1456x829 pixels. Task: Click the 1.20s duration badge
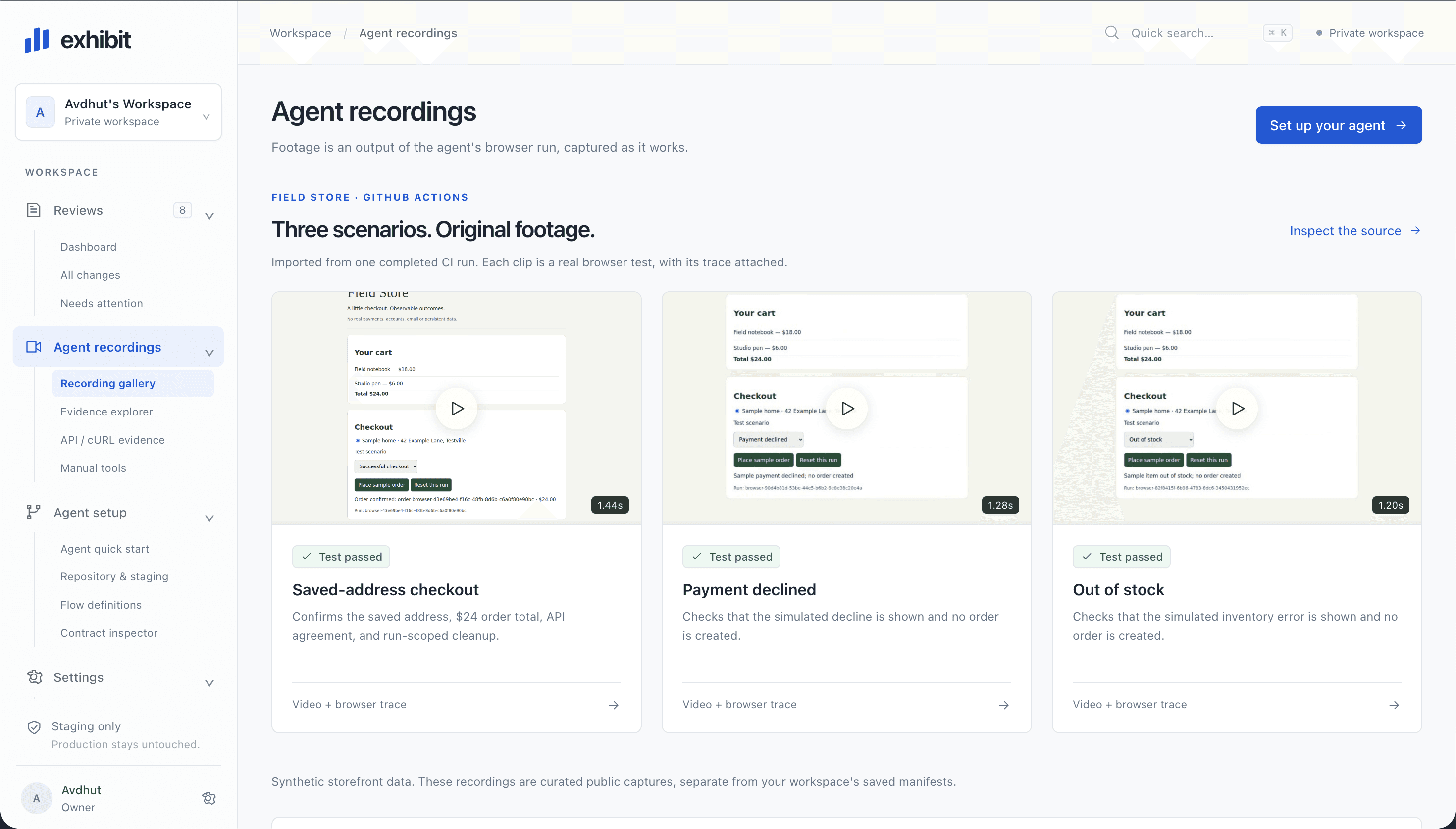[x=1391, y=505]
